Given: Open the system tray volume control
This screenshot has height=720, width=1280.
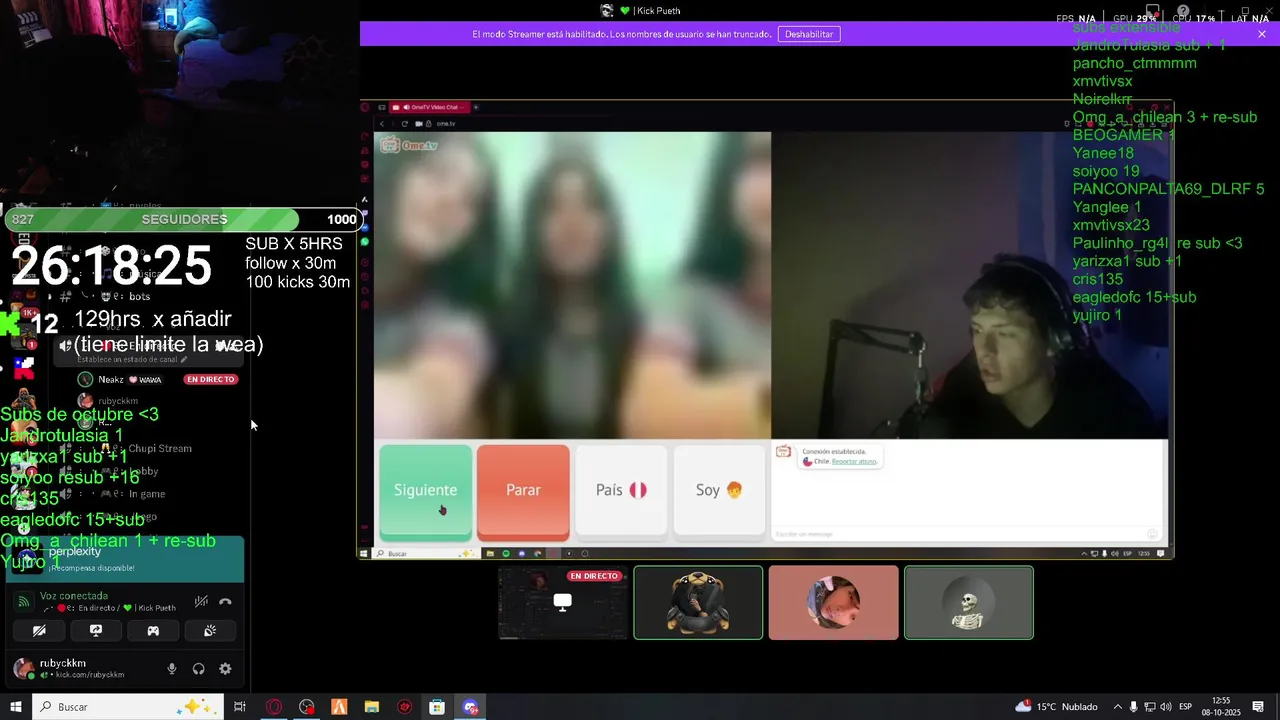Looking at the screenshot, I should pyautogui.click(x=1166, y=707).
